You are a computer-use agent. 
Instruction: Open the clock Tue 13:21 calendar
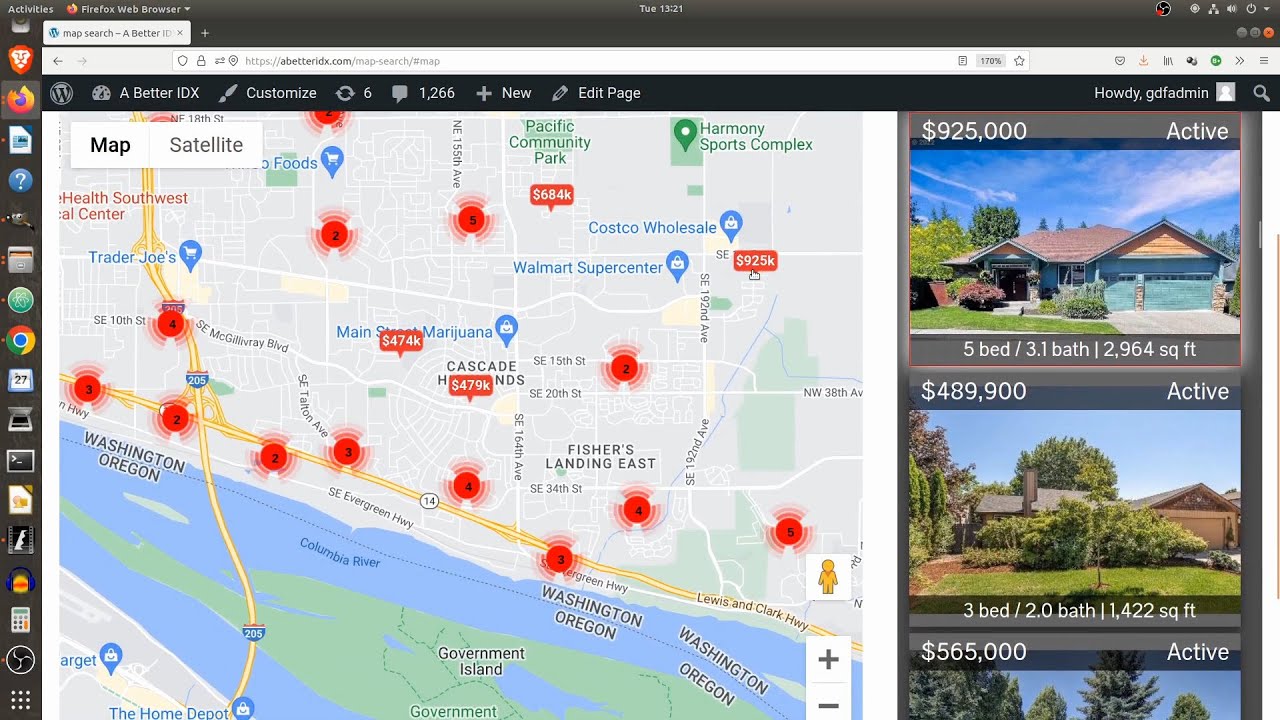pyautogui.click(x=660, y=9)
